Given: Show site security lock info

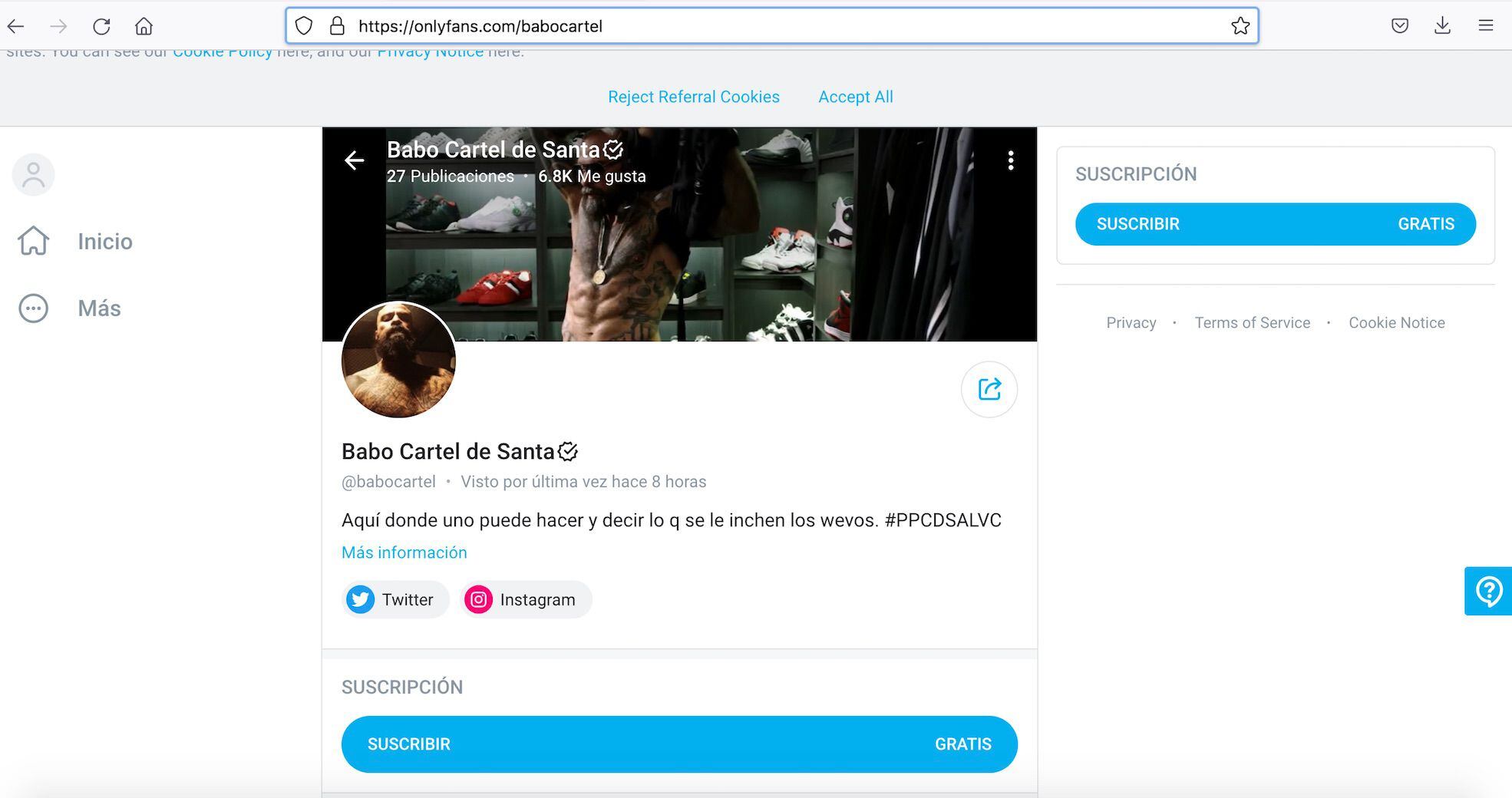Looking at the screenshot, I should click(337, 26).
